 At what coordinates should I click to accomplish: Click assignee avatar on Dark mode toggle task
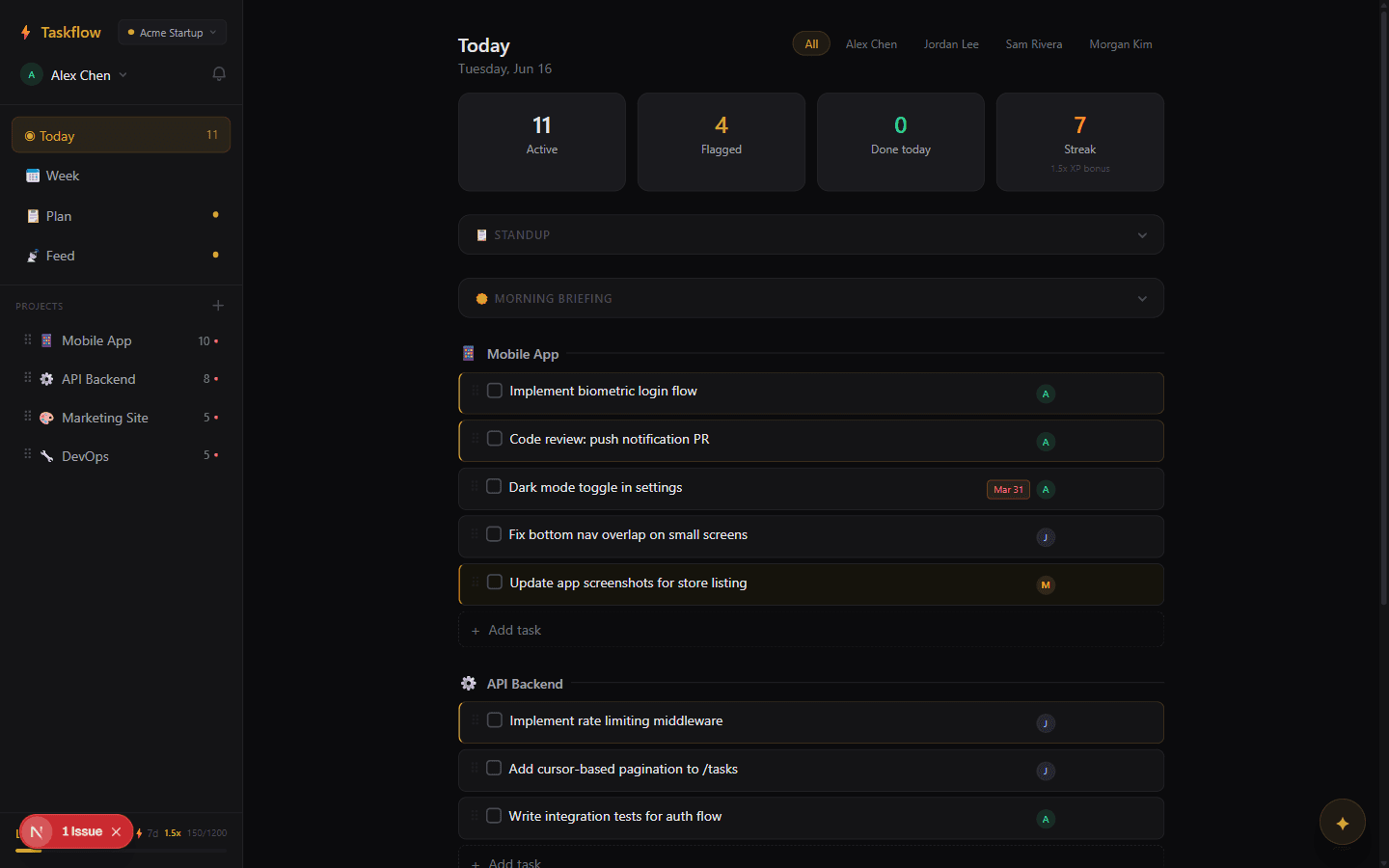(x=1046, y=489)
